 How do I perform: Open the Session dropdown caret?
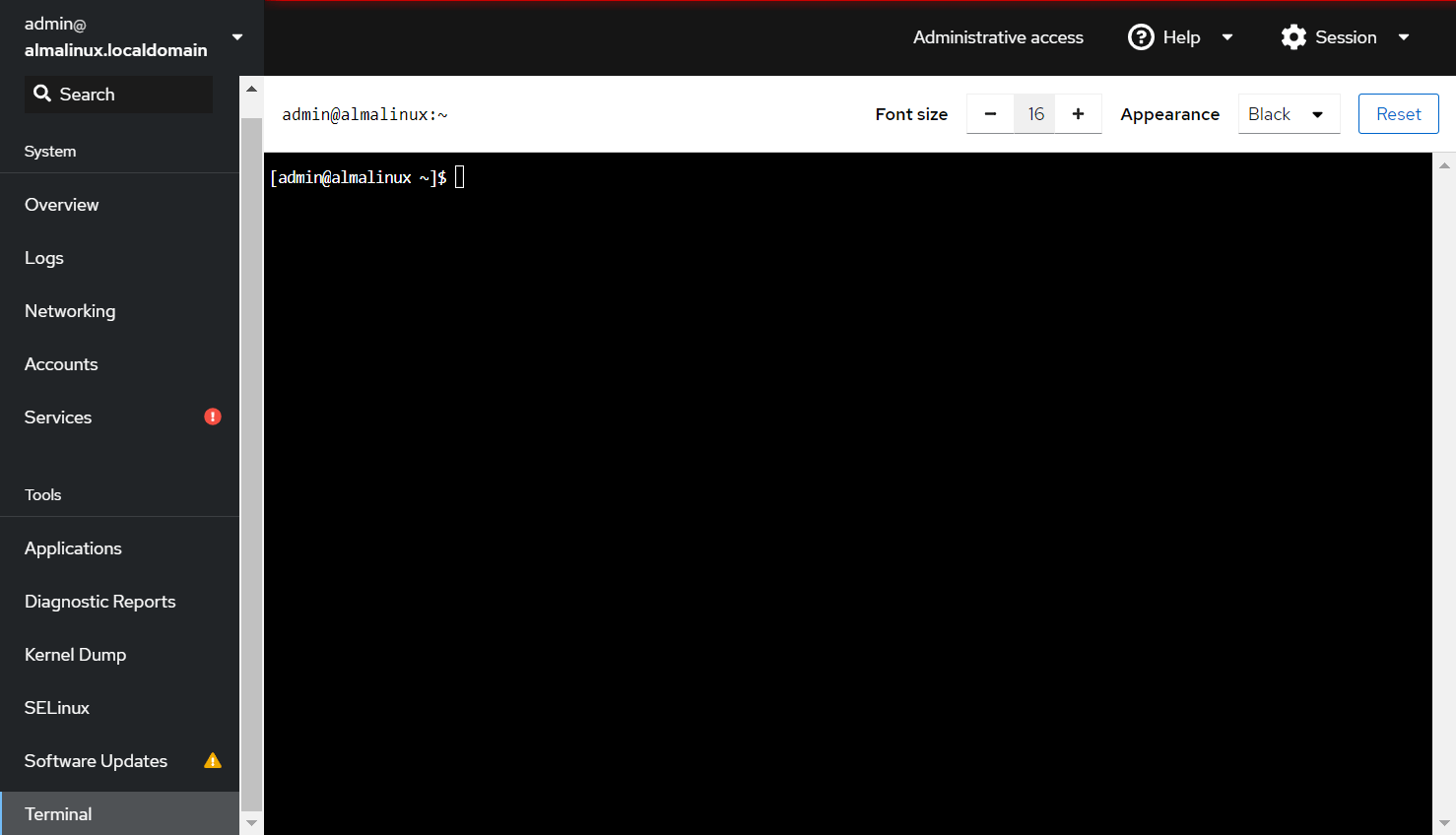[1404, 37]
